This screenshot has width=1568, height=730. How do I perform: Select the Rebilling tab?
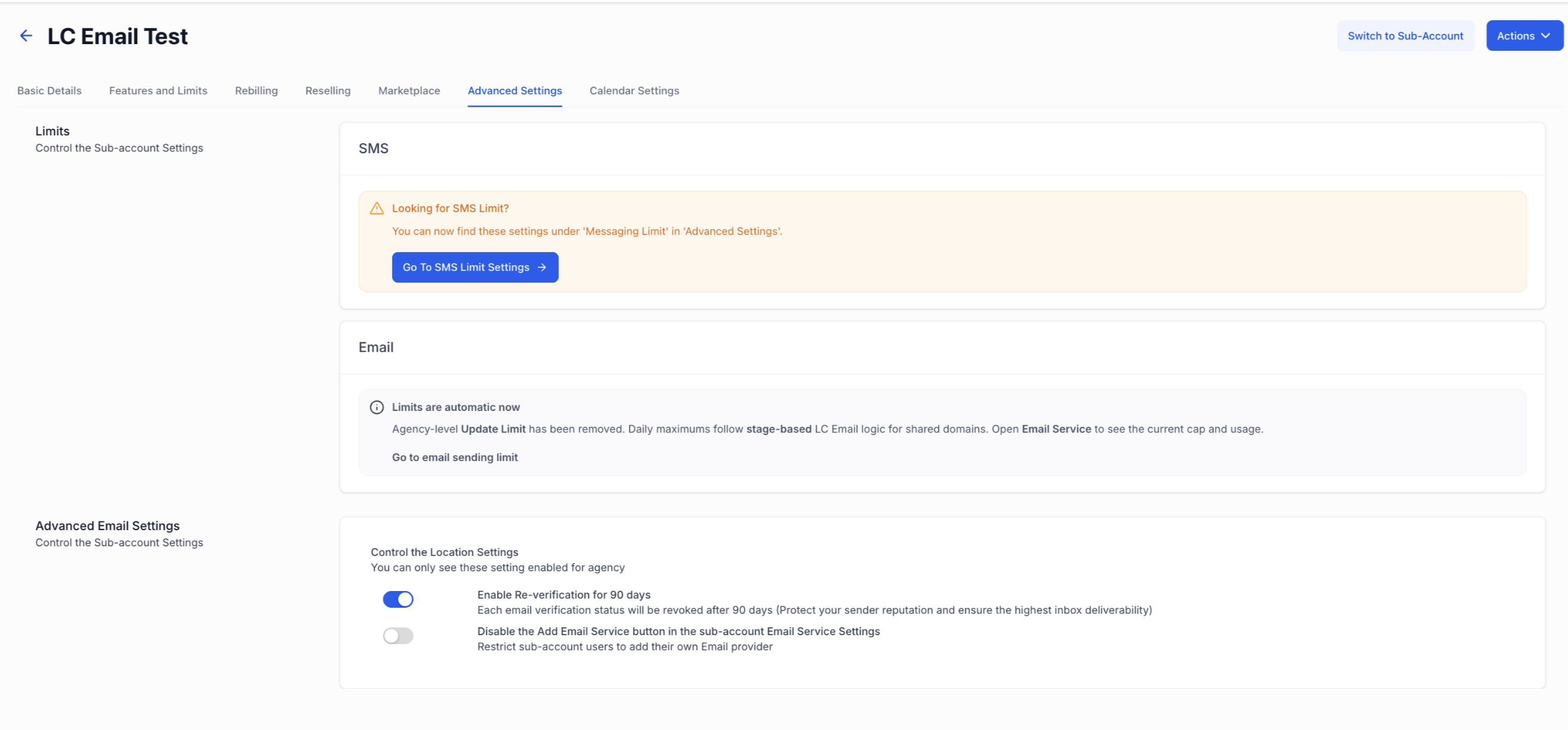click(x=256, y=91)
